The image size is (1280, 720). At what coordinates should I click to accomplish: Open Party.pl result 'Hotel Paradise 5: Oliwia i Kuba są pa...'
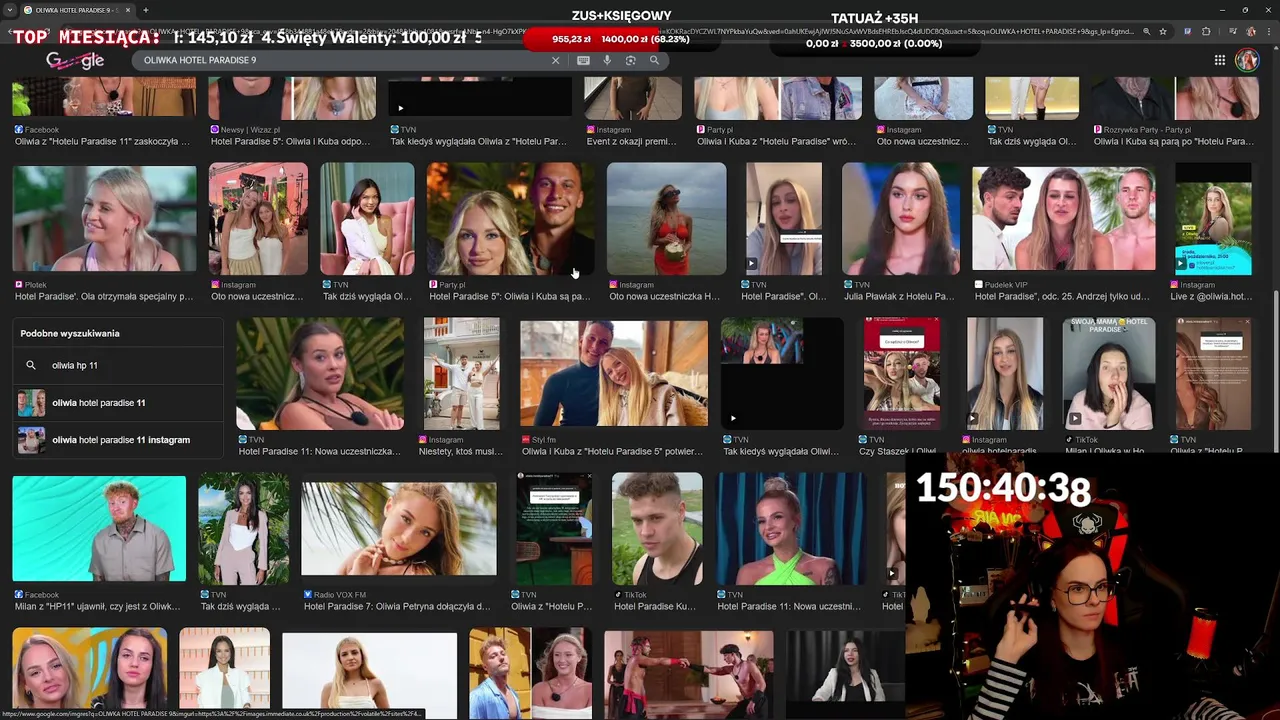[510, 296]
